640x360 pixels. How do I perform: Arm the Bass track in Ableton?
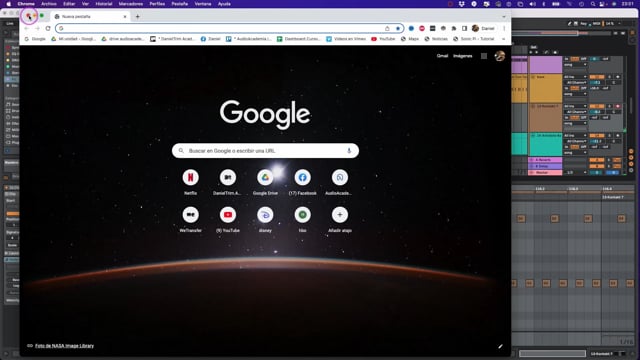click(618, 77)
